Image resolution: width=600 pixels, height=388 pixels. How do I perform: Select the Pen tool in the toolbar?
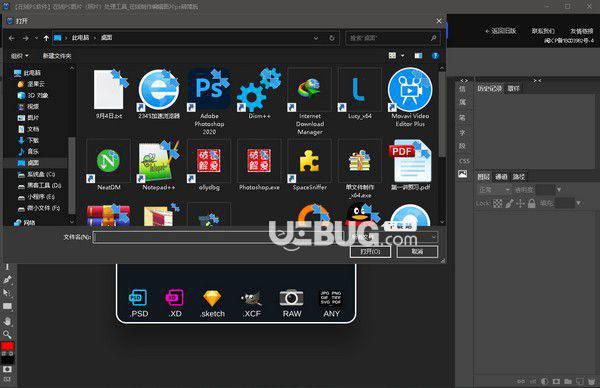7,280
